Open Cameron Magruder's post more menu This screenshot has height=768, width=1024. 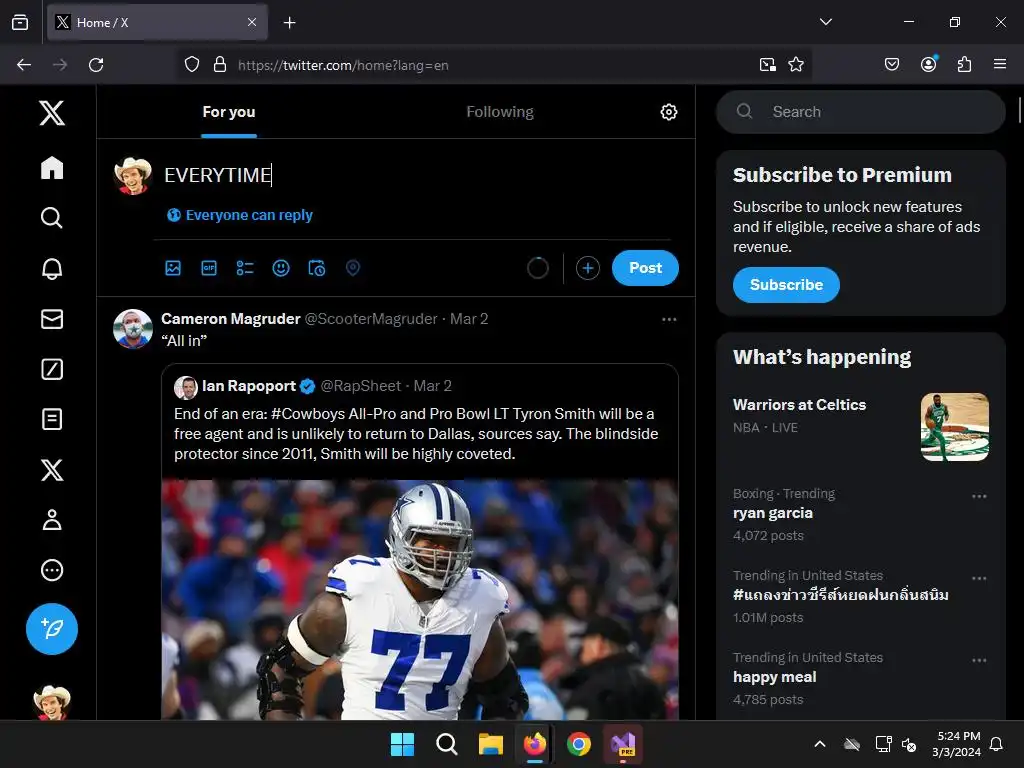[669, 319]
